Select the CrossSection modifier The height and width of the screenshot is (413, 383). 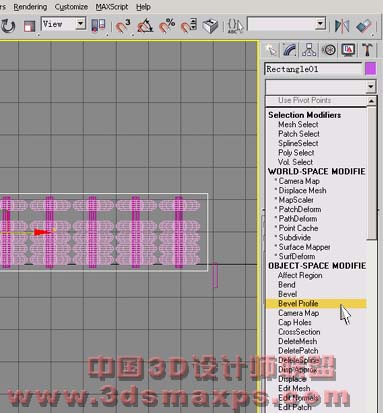(299, 332)
